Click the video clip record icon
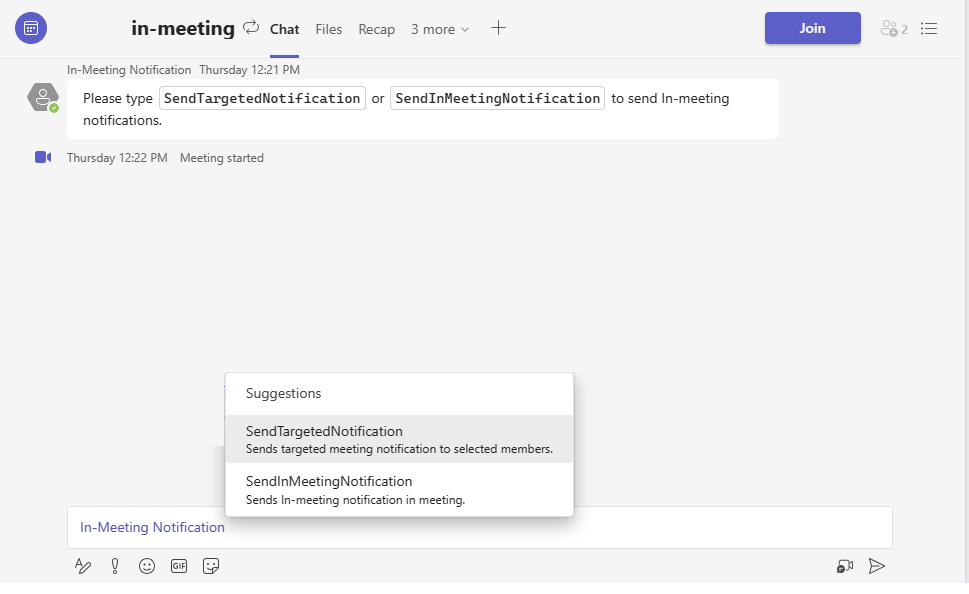 coord(845,566)
